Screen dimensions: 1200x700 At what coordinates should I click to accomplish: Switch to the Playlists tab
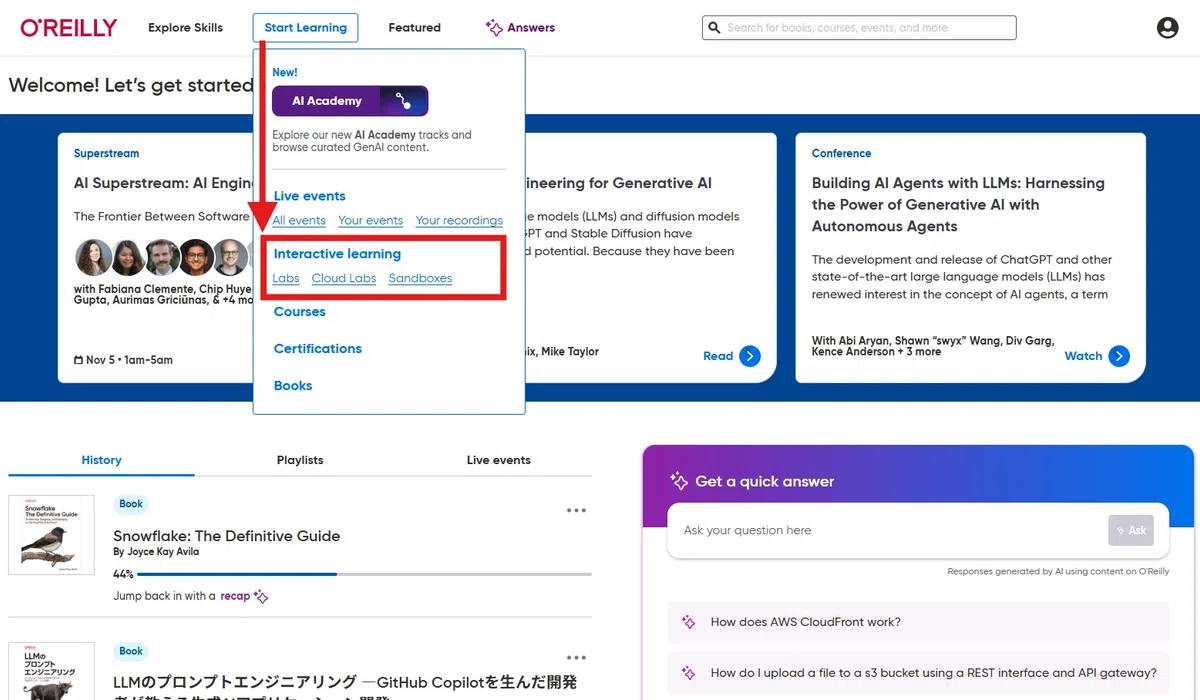[300, 460]
